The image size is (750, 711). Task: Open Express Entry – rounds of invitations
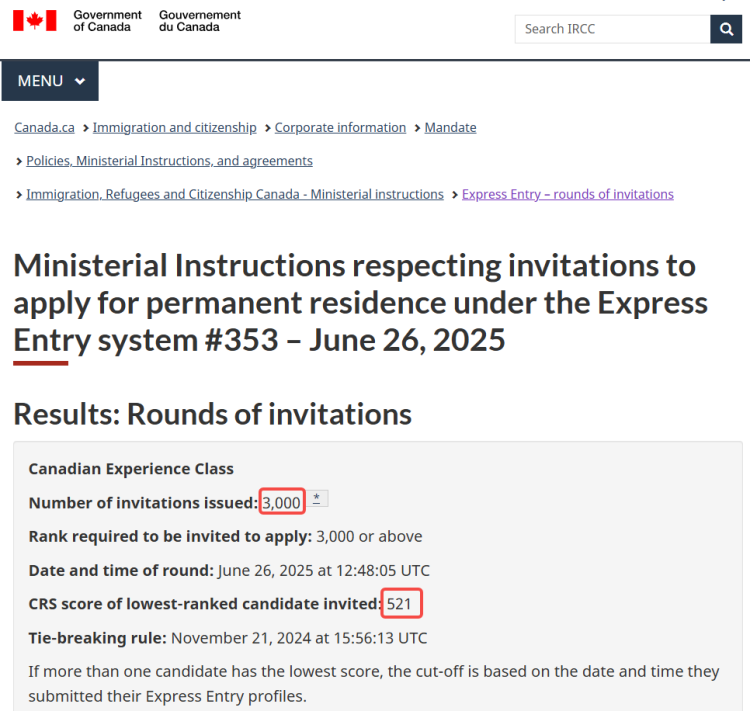pos(568,194)
